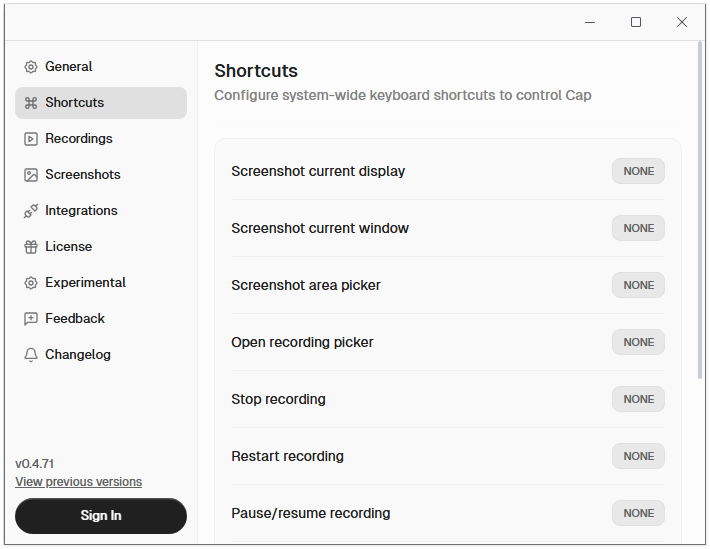Click the Screenshots image icon in sidebar
The height and width of the screenshot is (549, 710).
(x=31, y=175)
